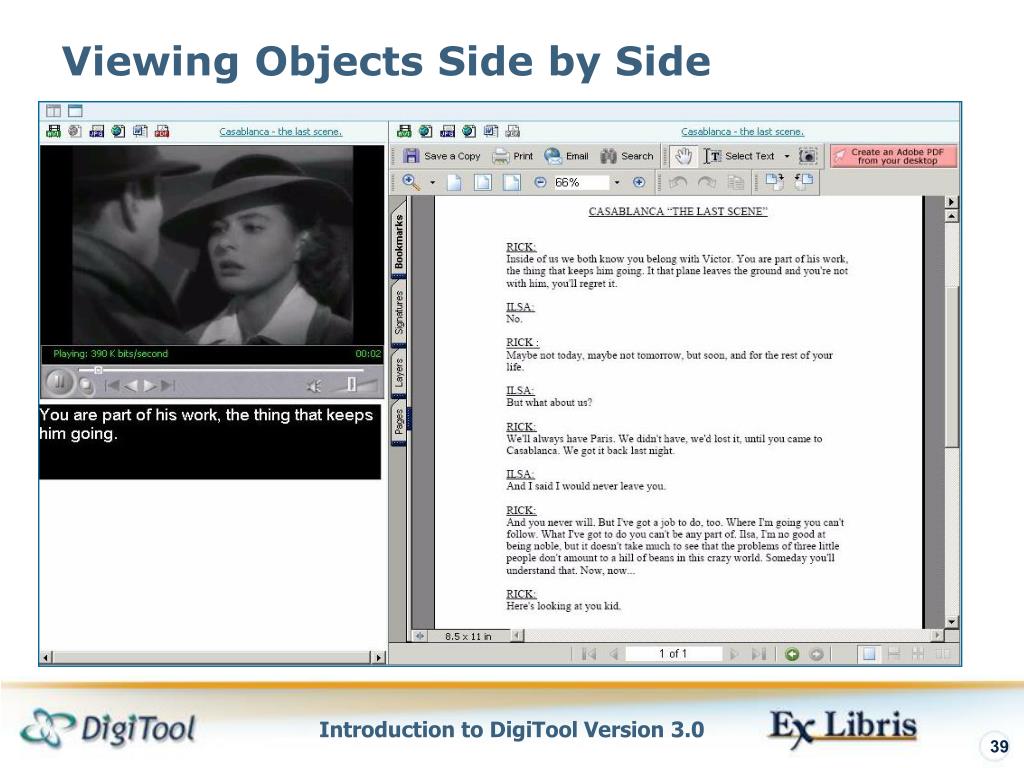Open the Word document icon in right pane
The height and width of the screenshot is (768, 1024).
pos(491,131)
